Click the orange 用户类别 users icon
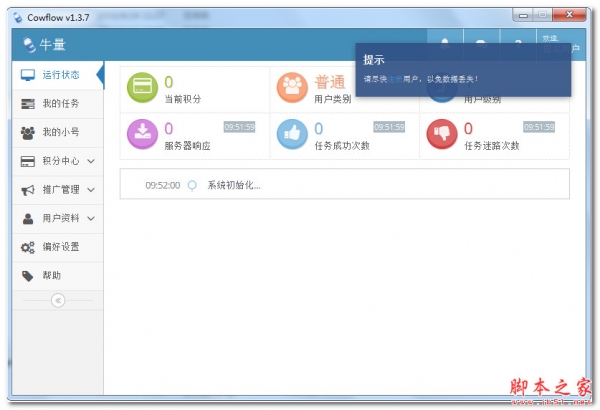Viewport: 600px width, 410px height. pyautogui.click(x=292, y=88)
